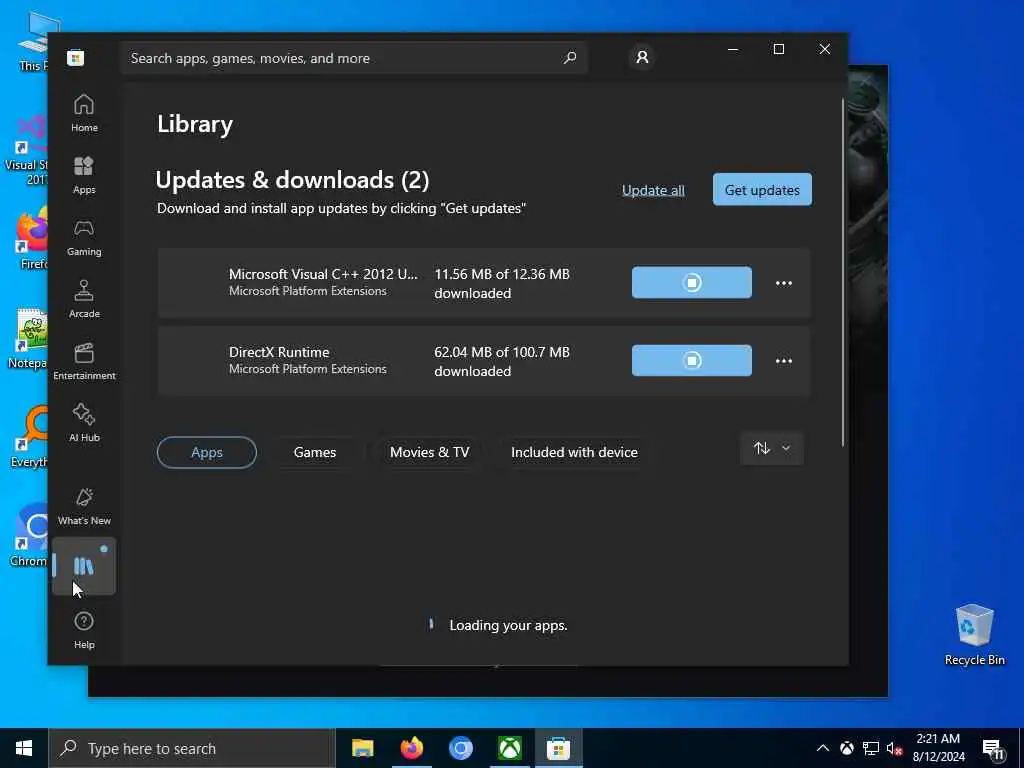The height and width of the screenshot is (768, 1024).
Task: Click the Library page scrollbar
Action: (x=843, y=272)
